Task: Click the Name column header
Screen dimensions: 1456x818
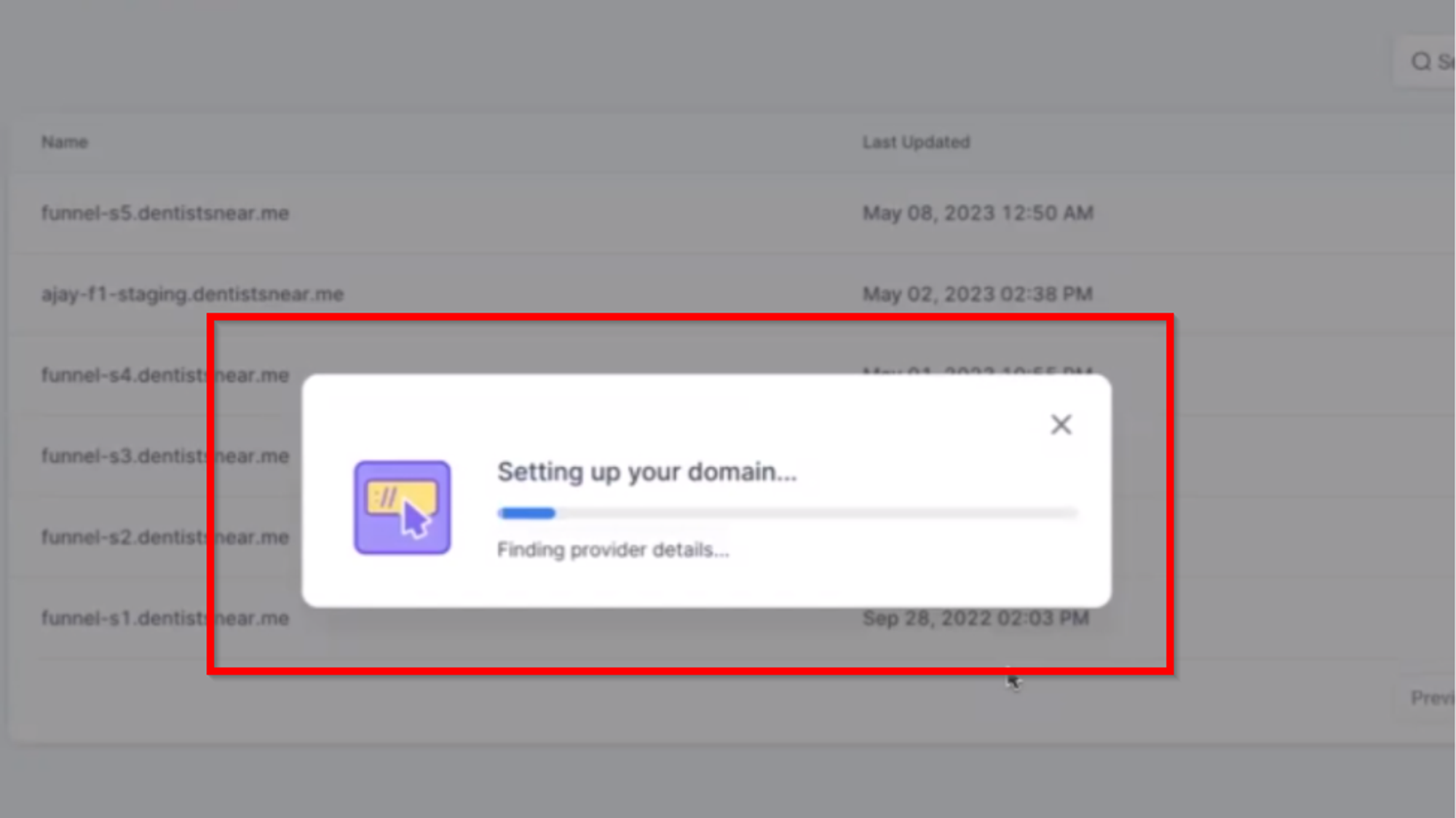Action: coord(65,142)
